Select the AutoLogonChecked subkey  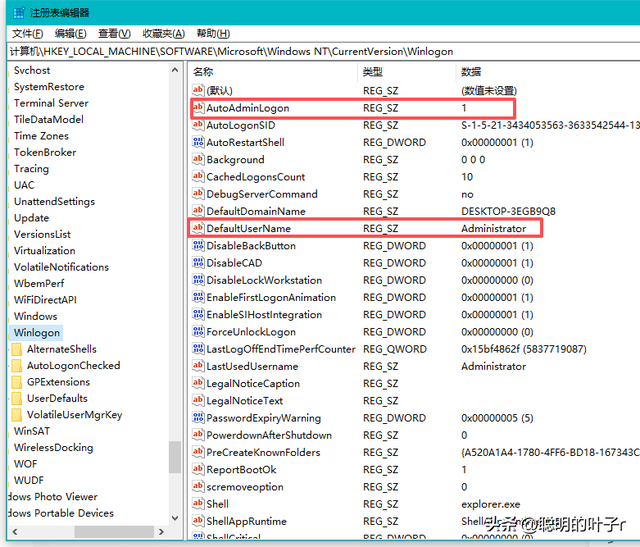73,366
